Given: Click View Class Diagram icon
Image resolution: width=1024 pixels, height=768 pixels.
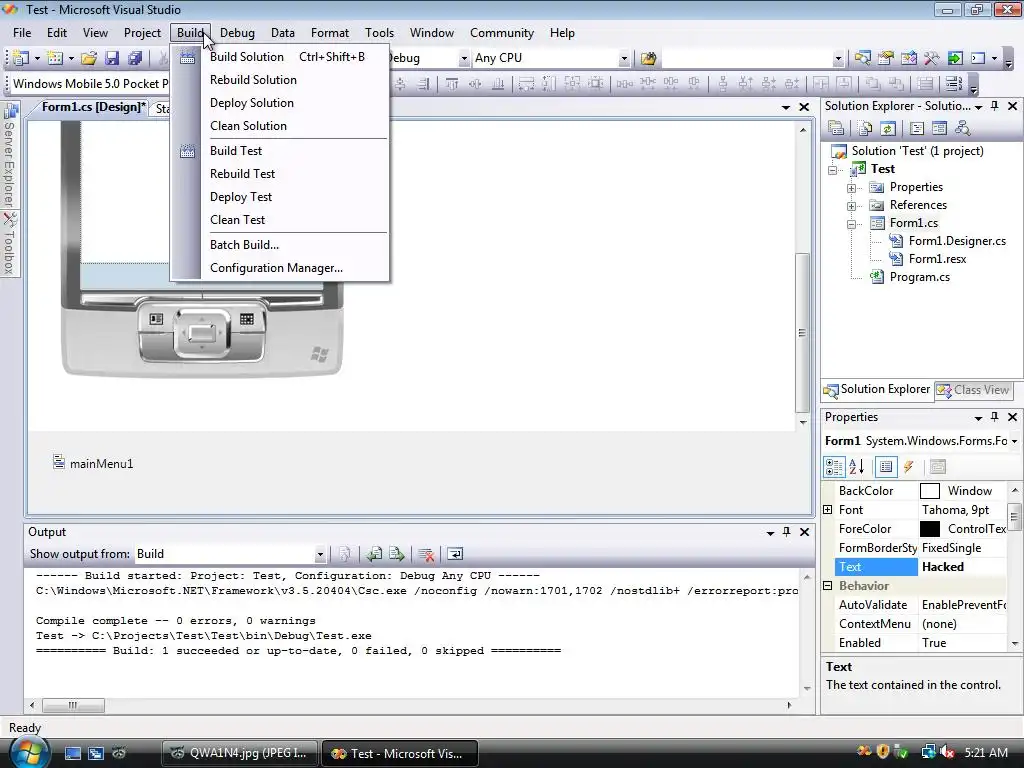Looking at the screenshot, I should (x=962, y=128).
